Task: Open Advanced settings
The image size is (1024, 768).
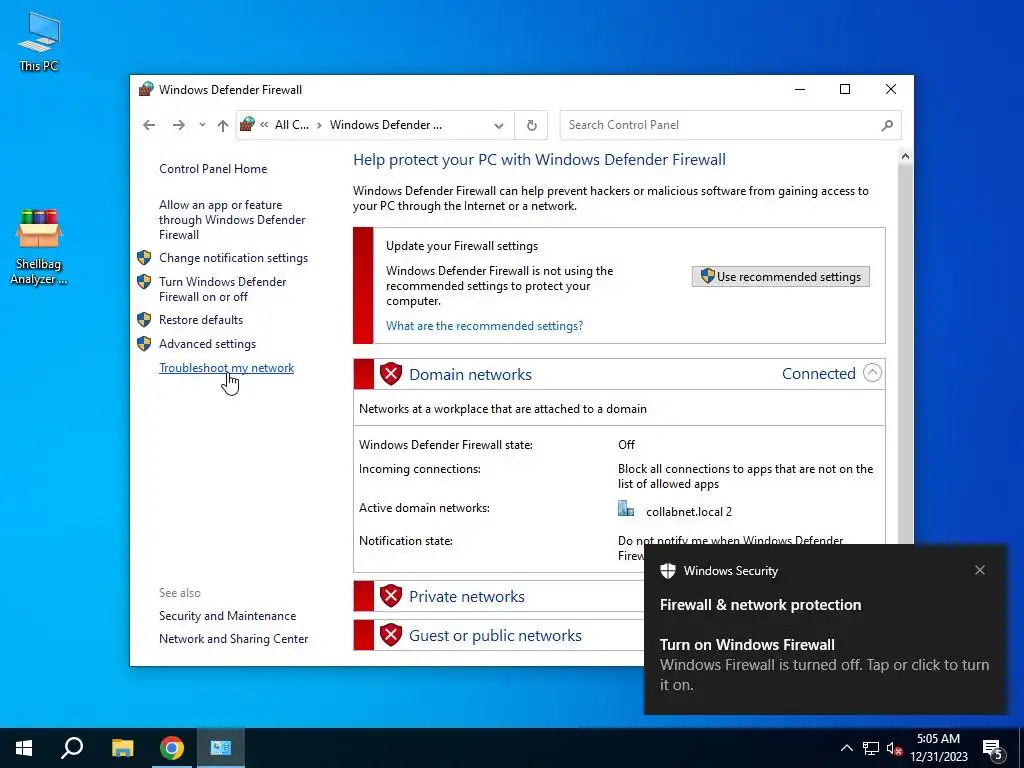Action: click(207, 344)
